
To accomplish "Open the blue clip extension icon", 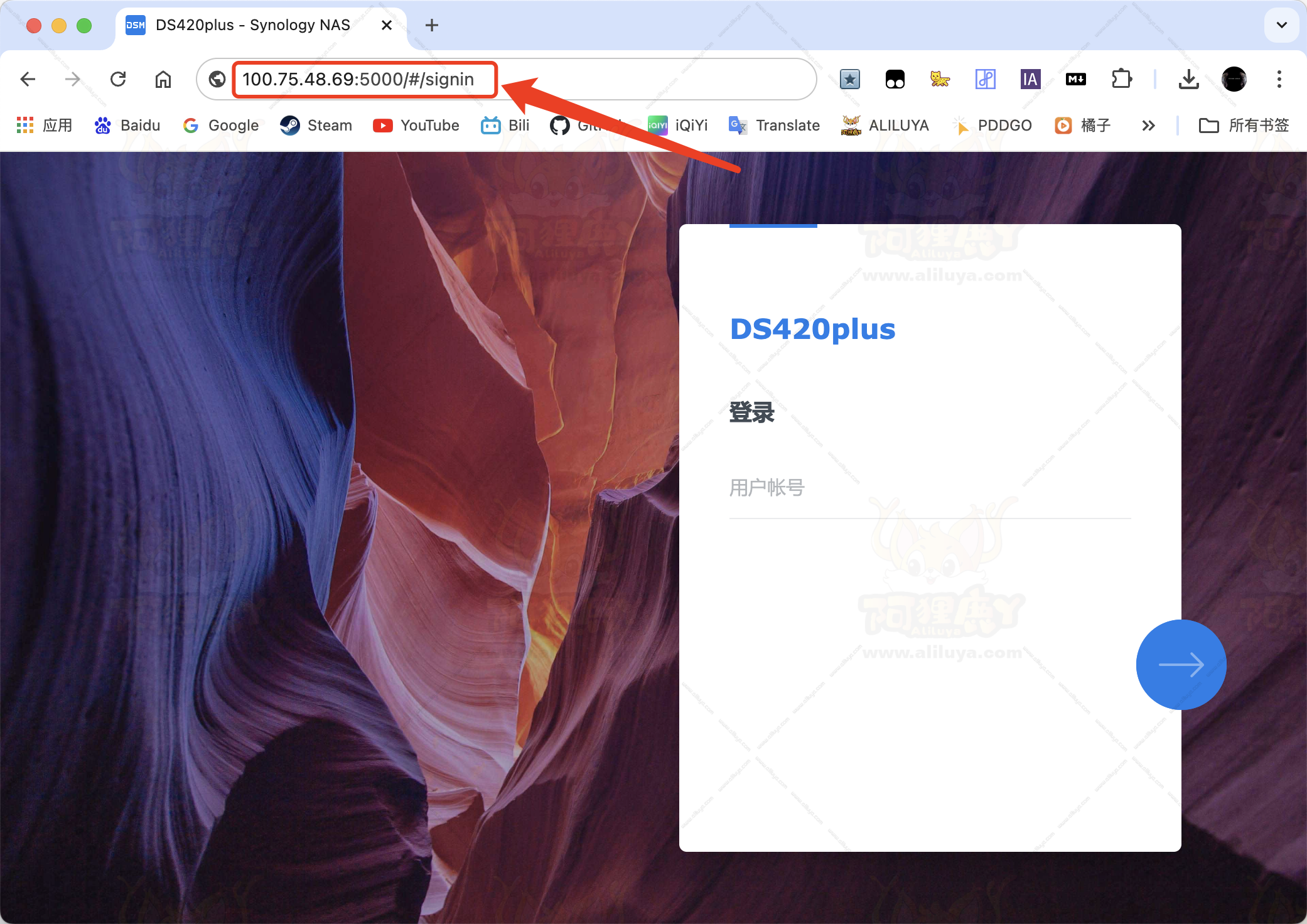I will point(986,79).
